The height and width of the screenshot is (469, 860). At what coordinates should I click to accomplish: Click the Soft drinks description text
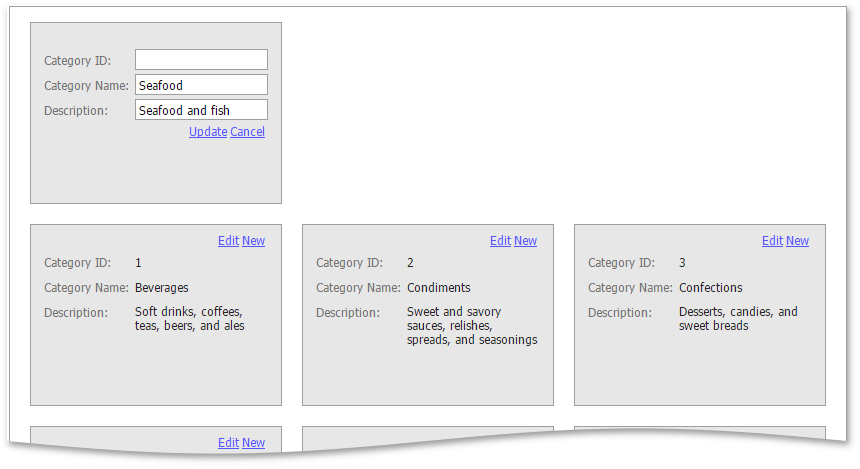click(190, 319)
